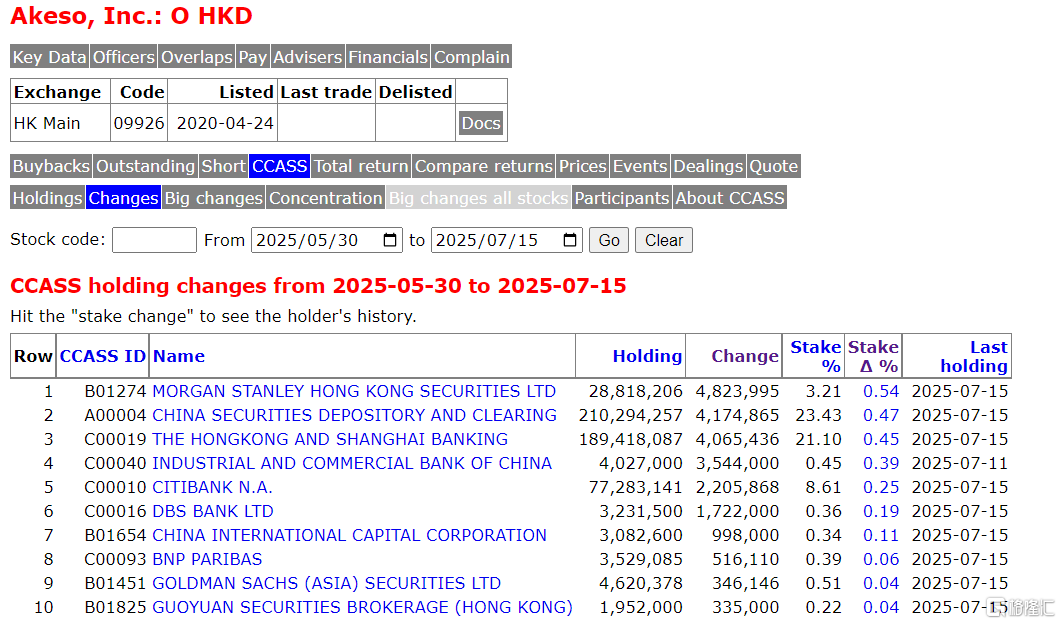
Task: Open the Citibank N.A. link
Action: tap(212, 487)
